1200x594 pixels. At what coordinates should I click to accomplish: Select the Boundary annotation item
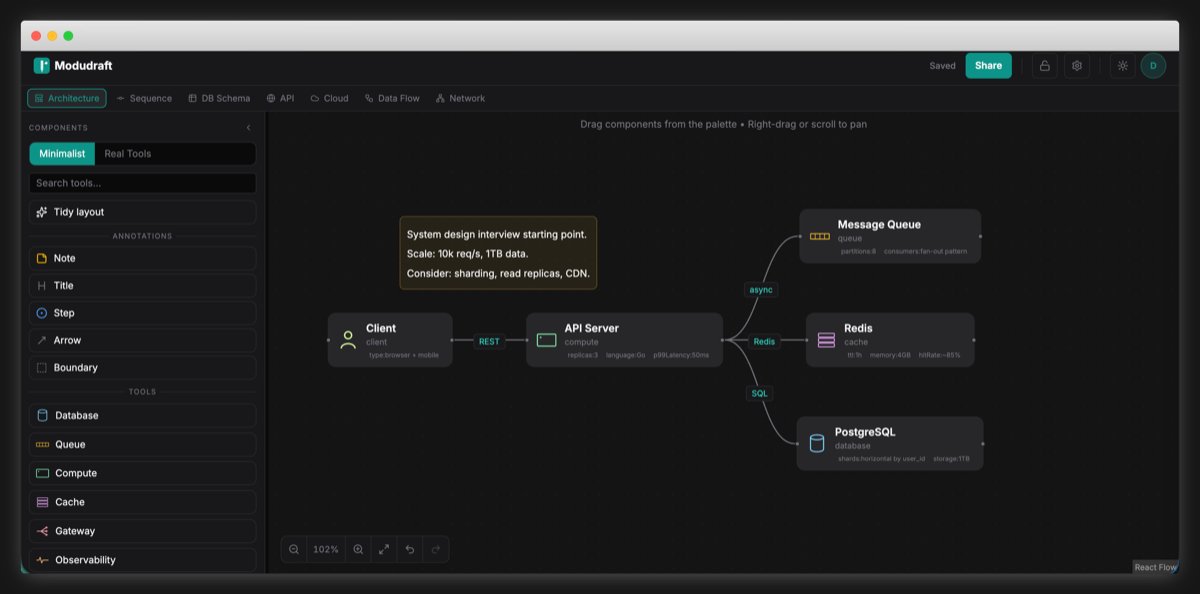(x=142, y=368)
